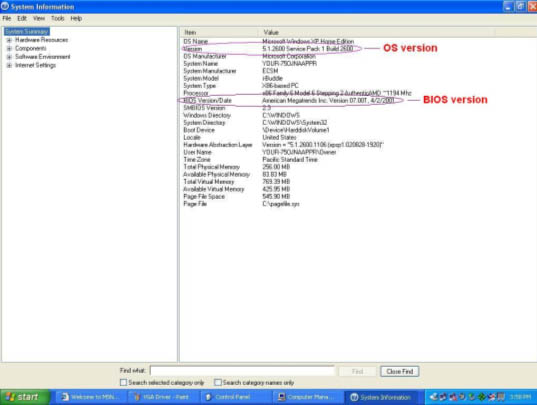Click the X86-based PC value
The height and width of the screenshot is (405, 537).
[280, 86]
